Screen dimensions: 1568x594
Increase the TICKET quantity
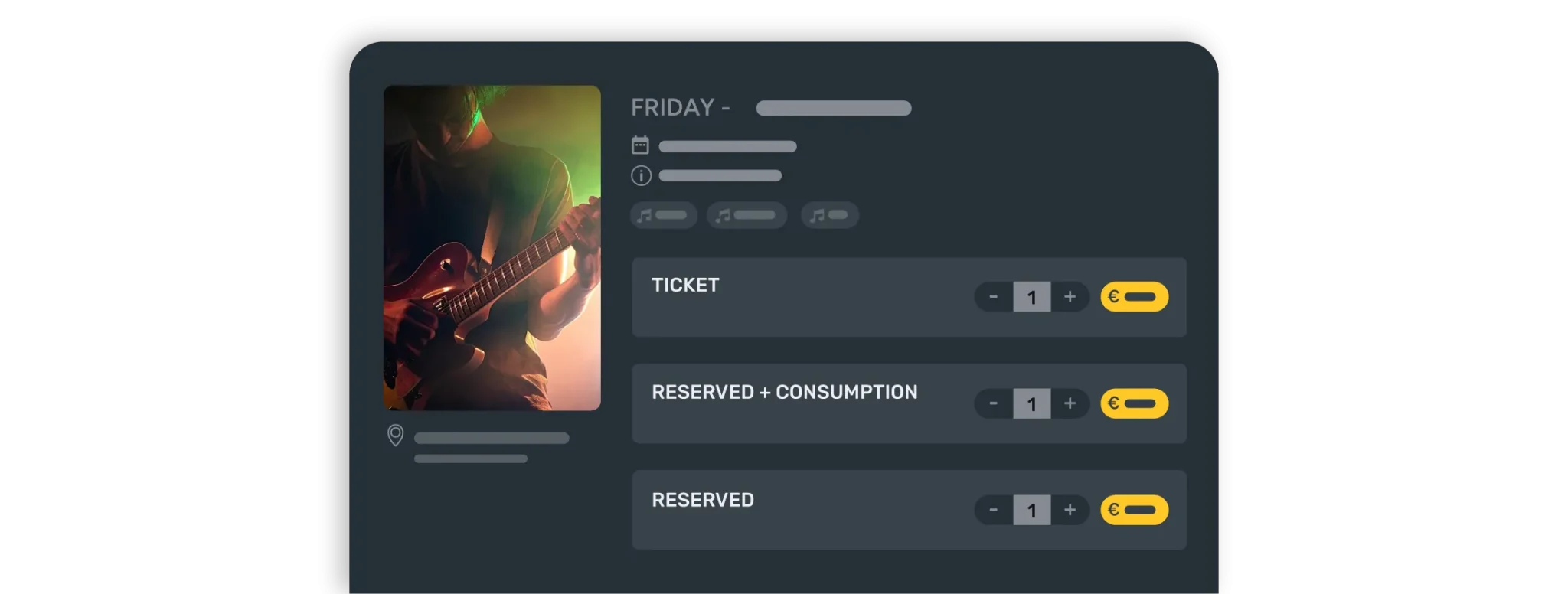(x=1070, y=297)
